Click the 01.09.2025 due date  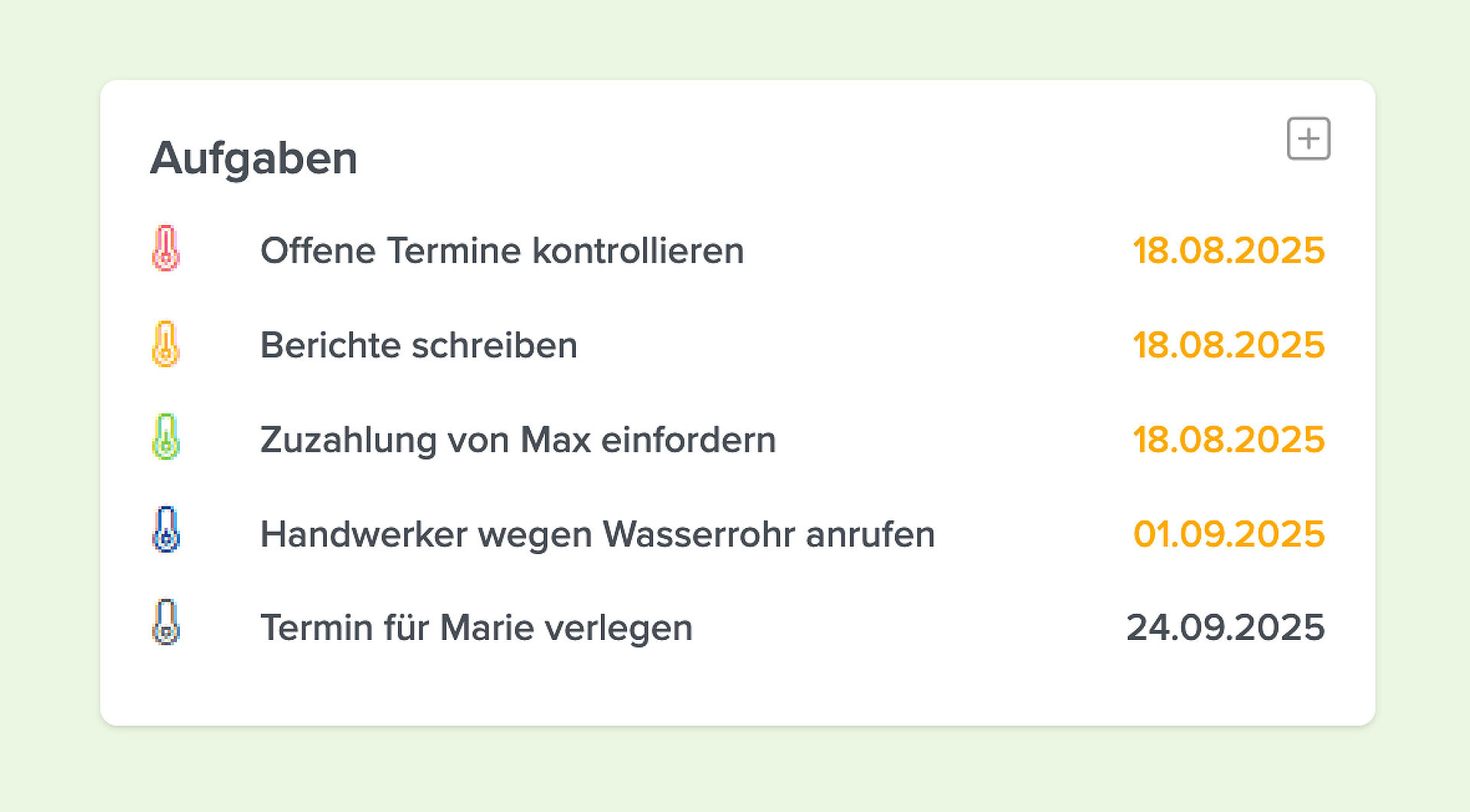click(1229, 533)
